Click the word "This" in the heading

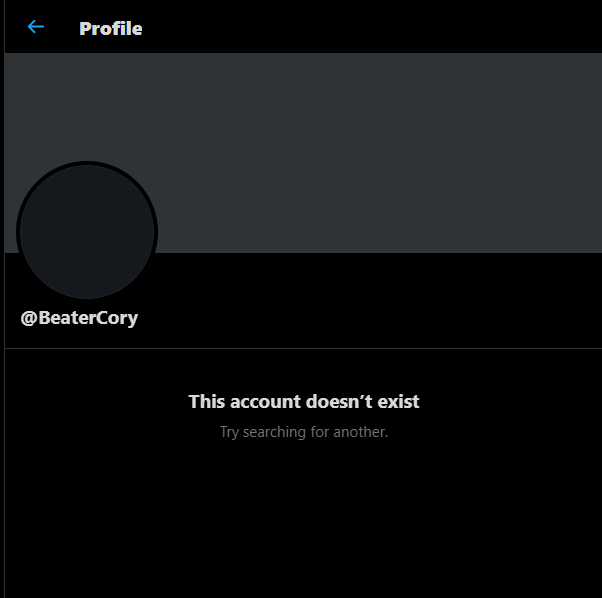pos(207,401)
